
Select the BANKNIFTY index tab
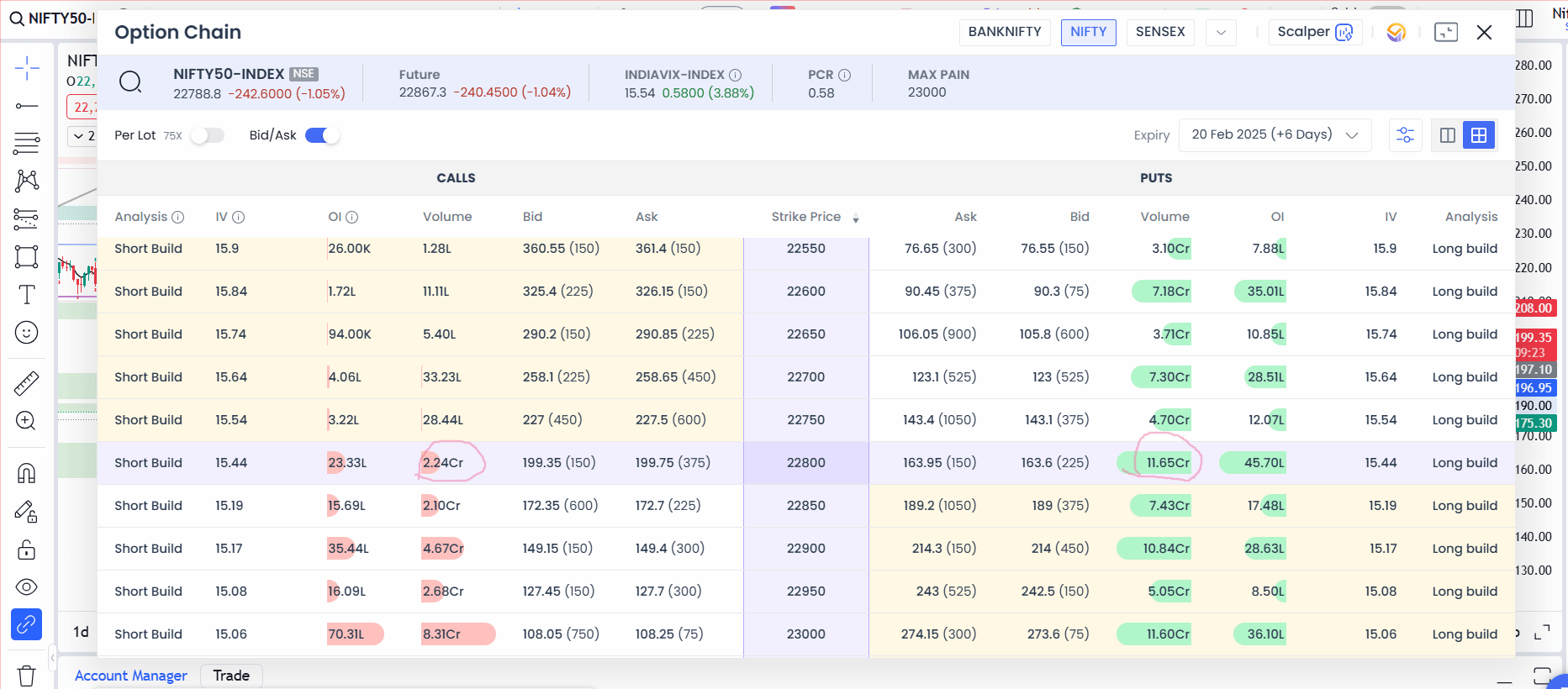click(x=1005, y=32)
